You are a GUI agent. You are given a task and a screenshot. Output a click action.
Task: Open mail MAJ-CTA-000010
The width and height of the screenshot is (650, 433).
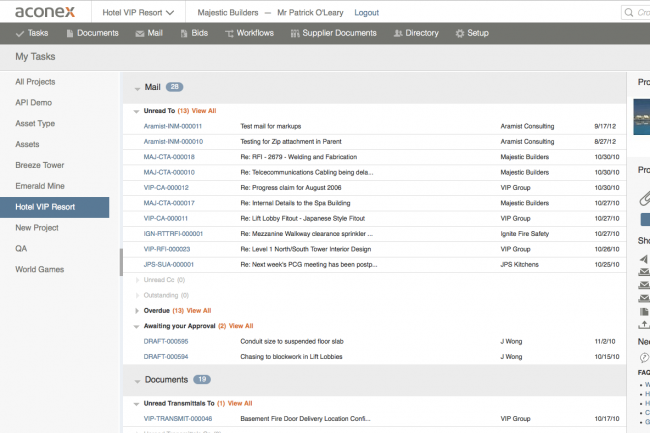point(169,172)
